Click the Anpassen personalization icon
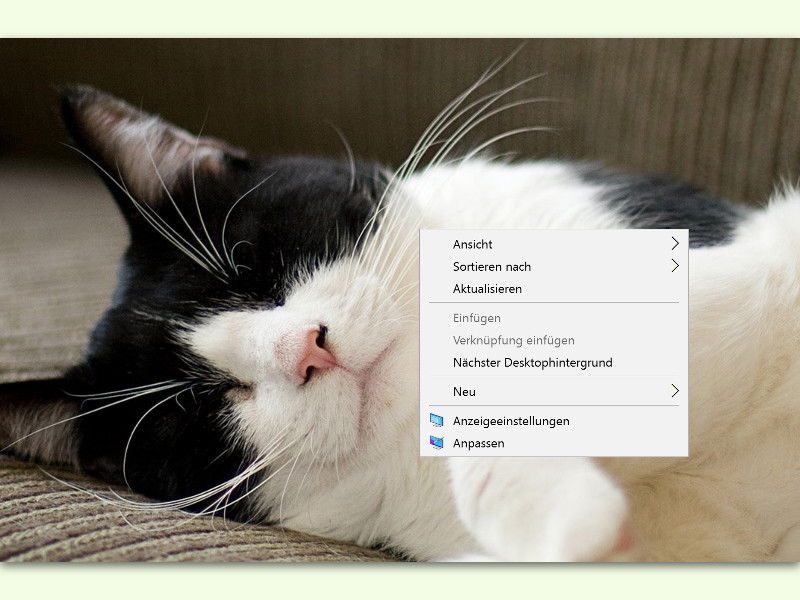800x600 pixels. [436, 442]
